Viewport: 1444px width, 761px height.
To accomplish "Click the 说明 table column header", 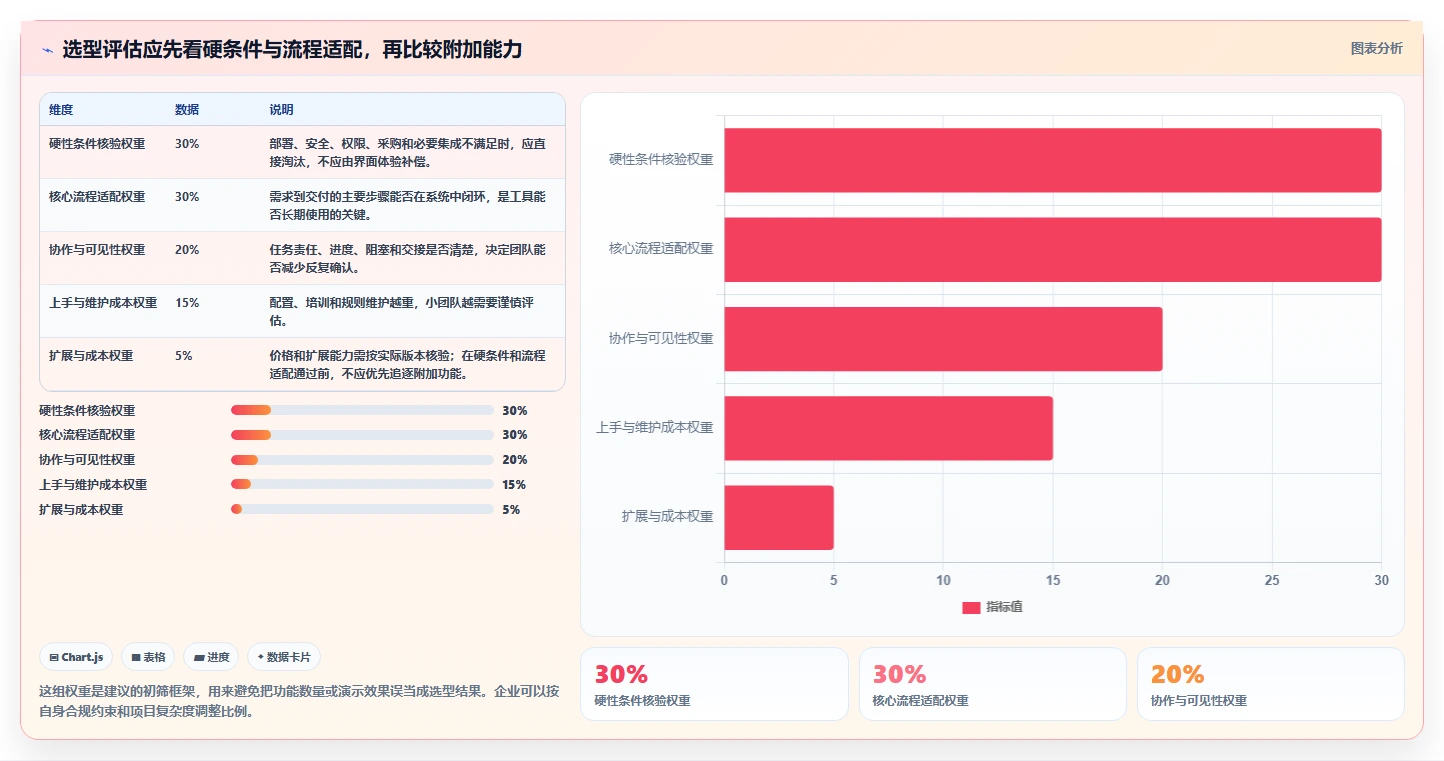I will coord(281,109).
